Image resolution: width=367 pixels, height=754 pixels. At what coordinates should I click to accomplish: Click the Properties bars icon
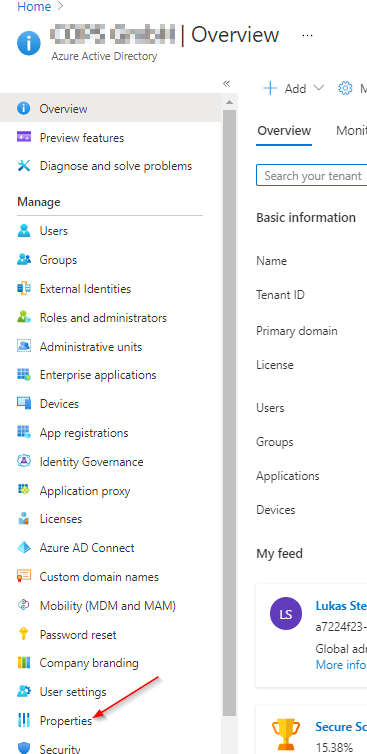(24, 720)
